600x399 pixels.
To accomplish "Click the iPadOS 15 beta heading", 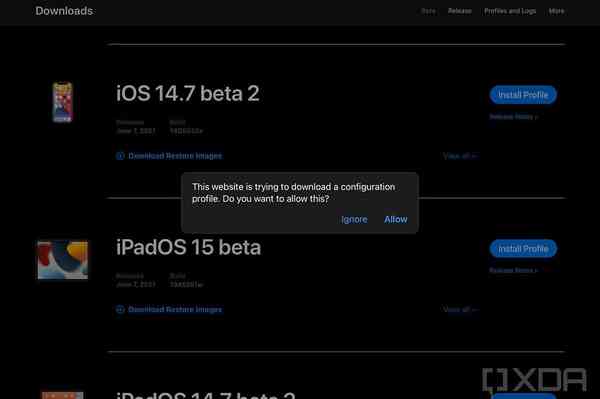I will (x=188, y=247).
